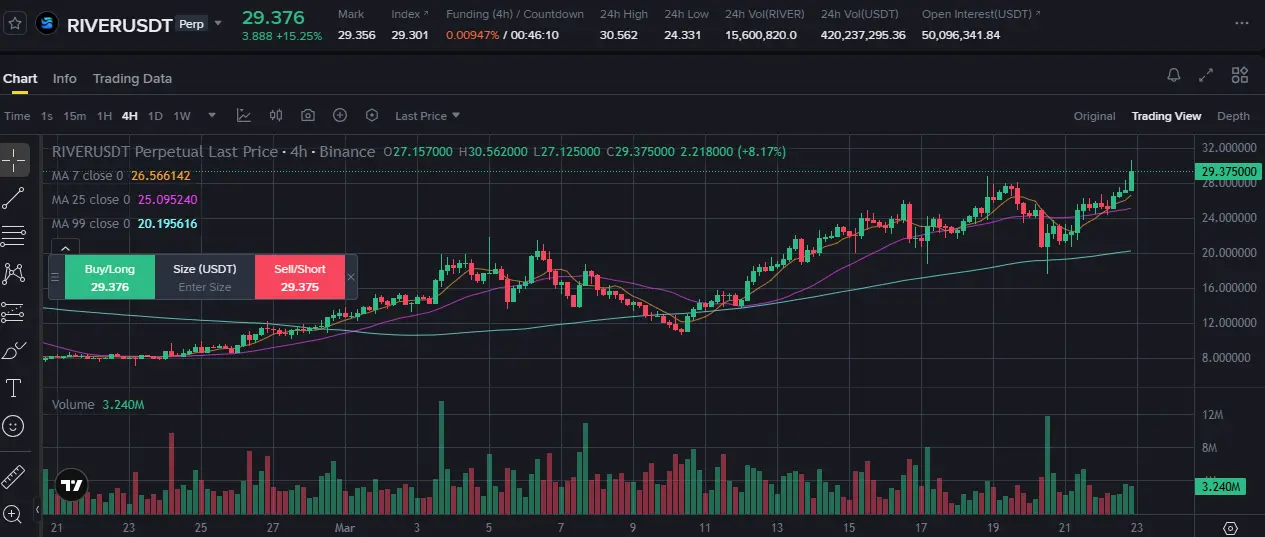Select the brush drawing tool
Screen dimensions: 1265x537
14,350
